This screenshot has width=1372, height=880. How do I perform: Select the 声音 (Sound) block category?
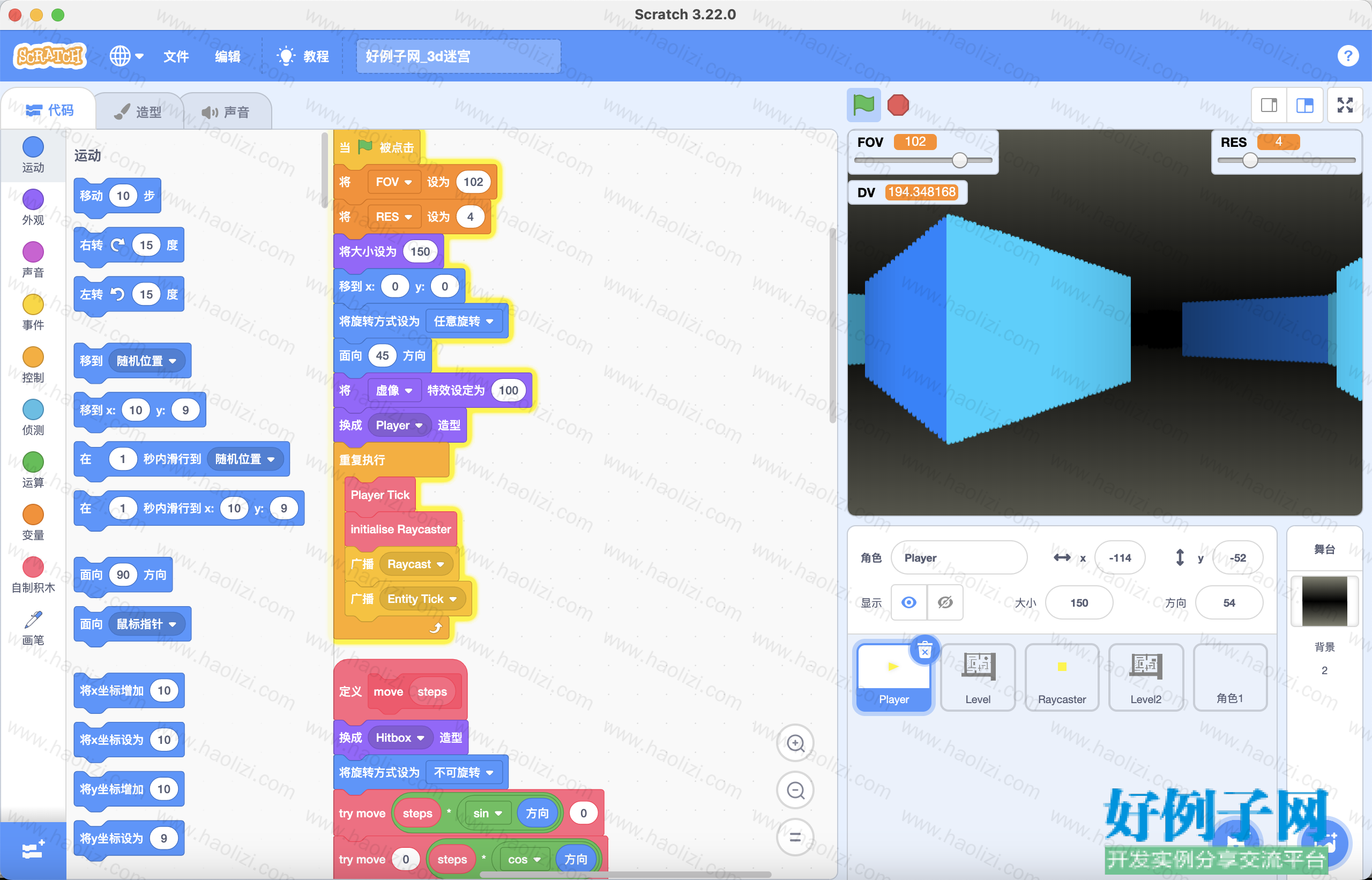pos(33,260)
